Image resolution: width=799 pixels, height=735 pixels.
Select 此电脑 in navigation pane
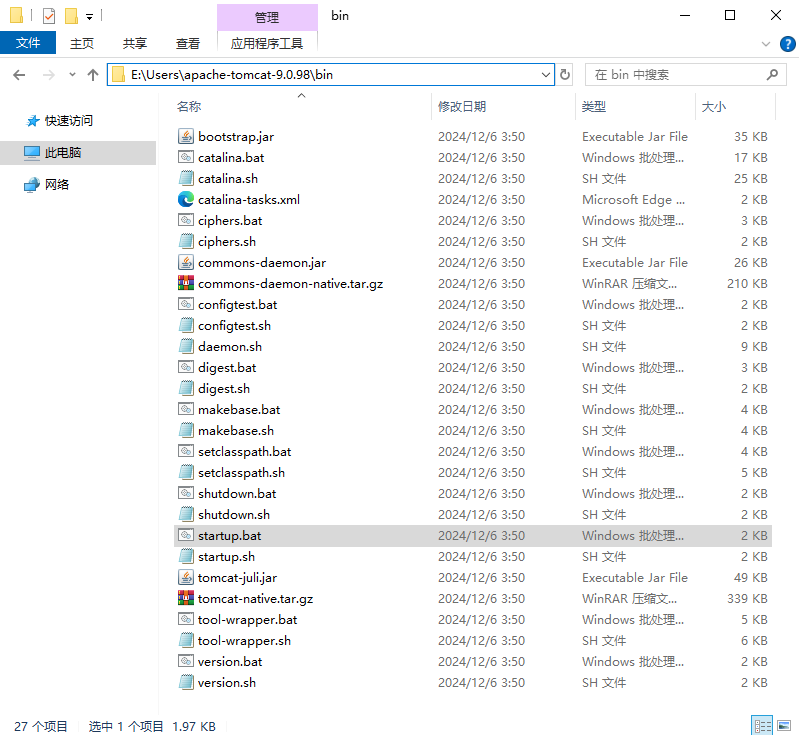pos(78,152)
